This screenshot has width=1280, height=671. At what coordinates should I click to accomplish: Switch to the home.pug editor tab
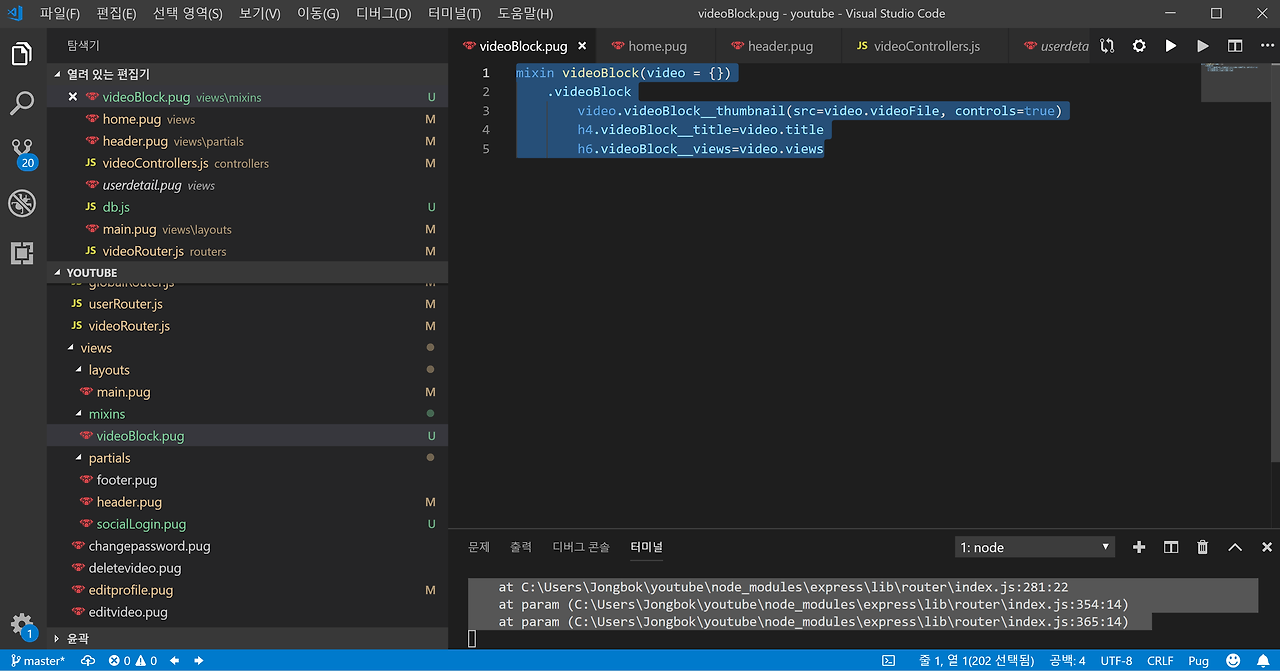[656, 46]
